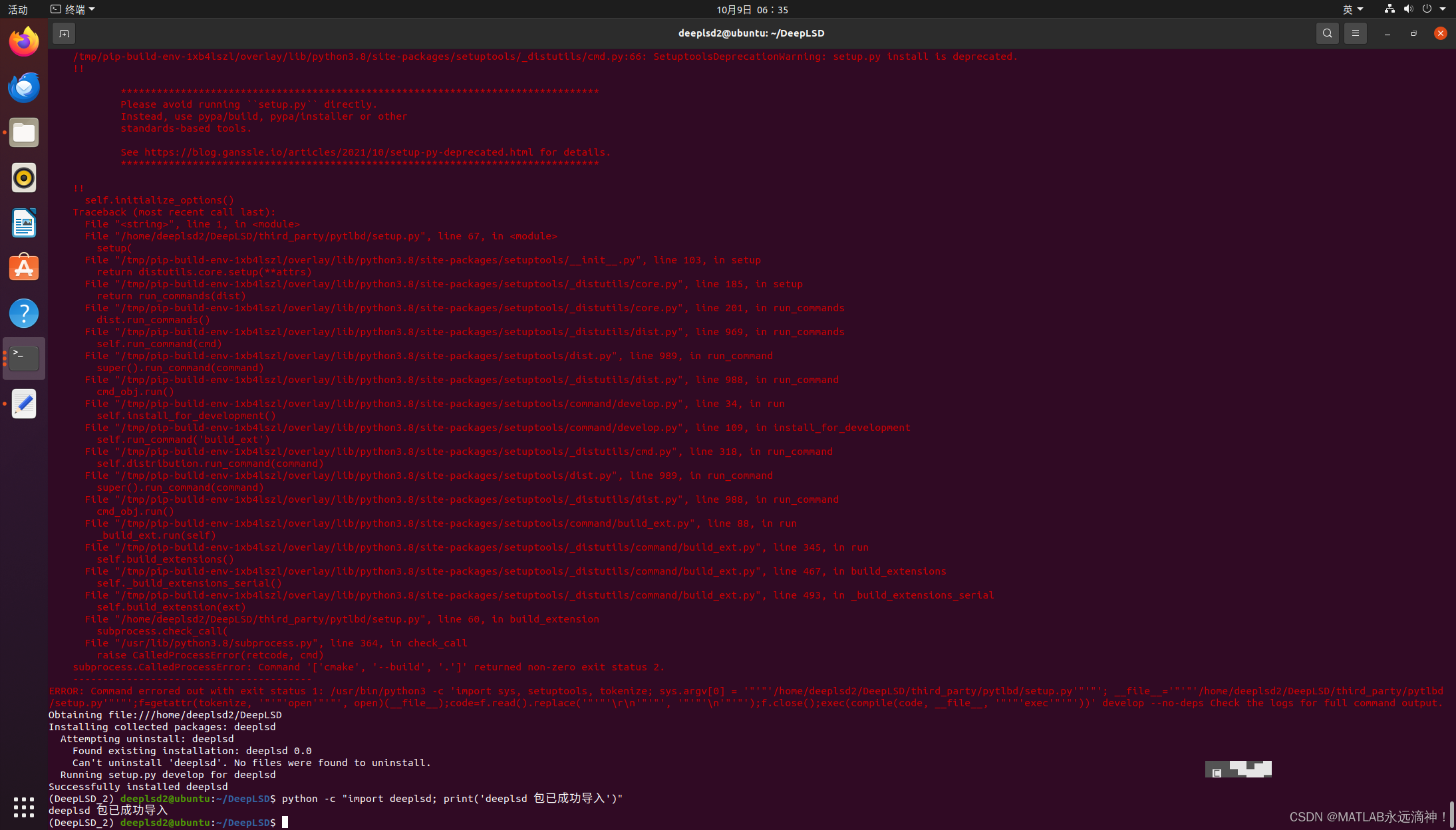Image resolution: width=1456 pixels, height=830 pixels.
Task: Show applications grid
Action: (x=24, y=807)
